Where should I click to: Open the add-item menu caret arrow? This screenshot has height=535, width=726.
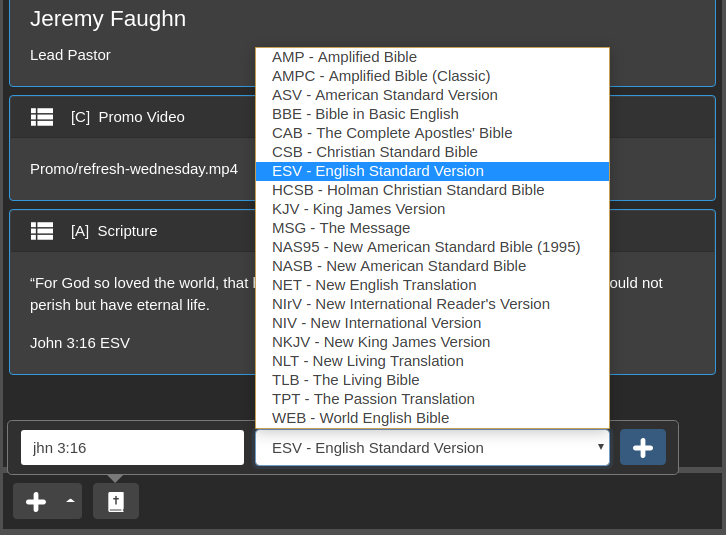pyautogui.click(x=70, y=501)
